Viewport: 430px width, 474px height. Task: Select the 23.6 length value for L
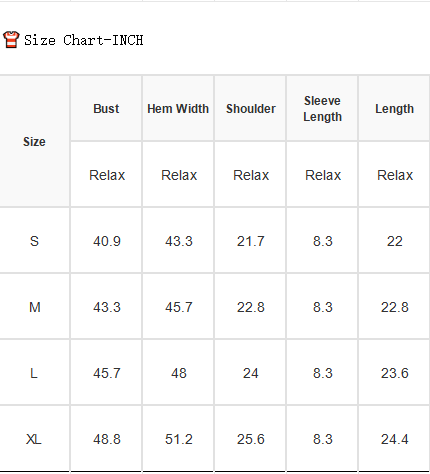[395, 373]
